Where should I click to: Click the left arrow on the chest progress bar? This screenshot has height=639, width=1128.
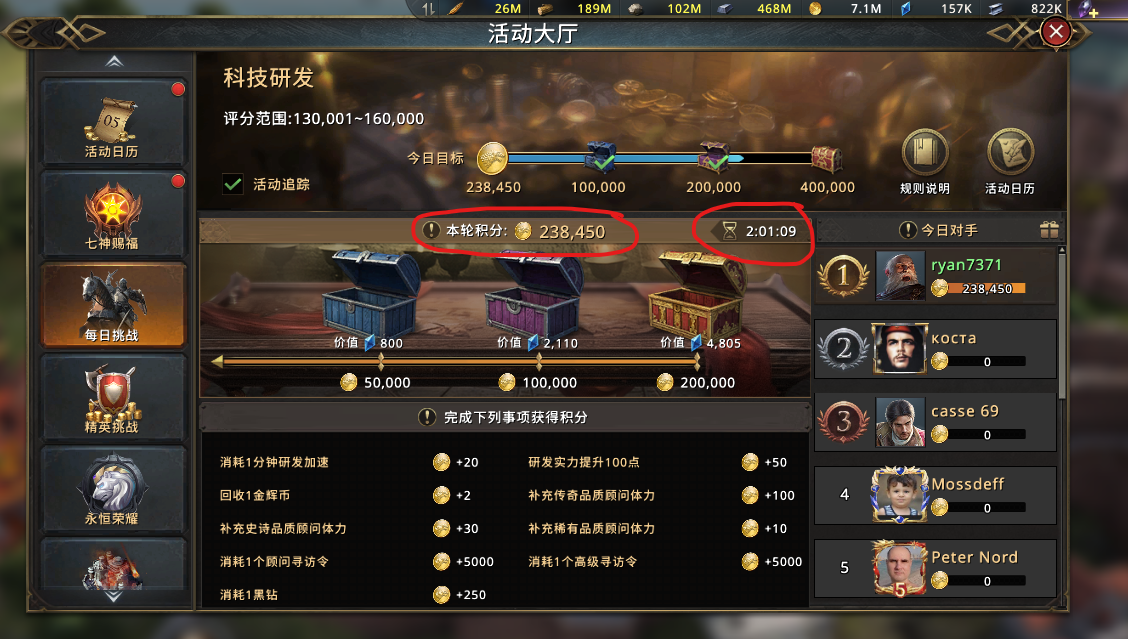(217, 362)
